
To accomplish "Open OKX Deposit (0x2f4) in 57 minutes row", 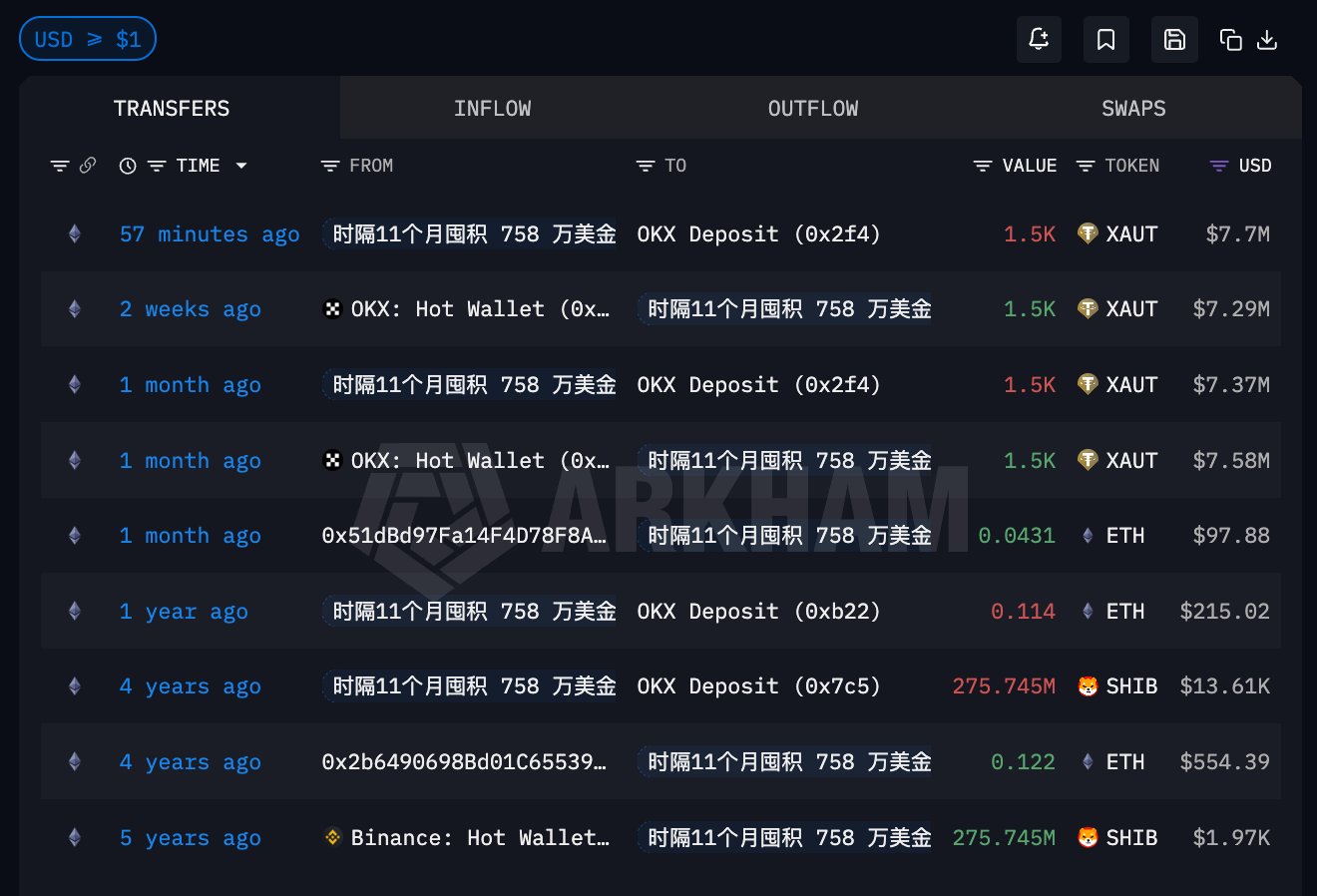I will click(759, 234).
